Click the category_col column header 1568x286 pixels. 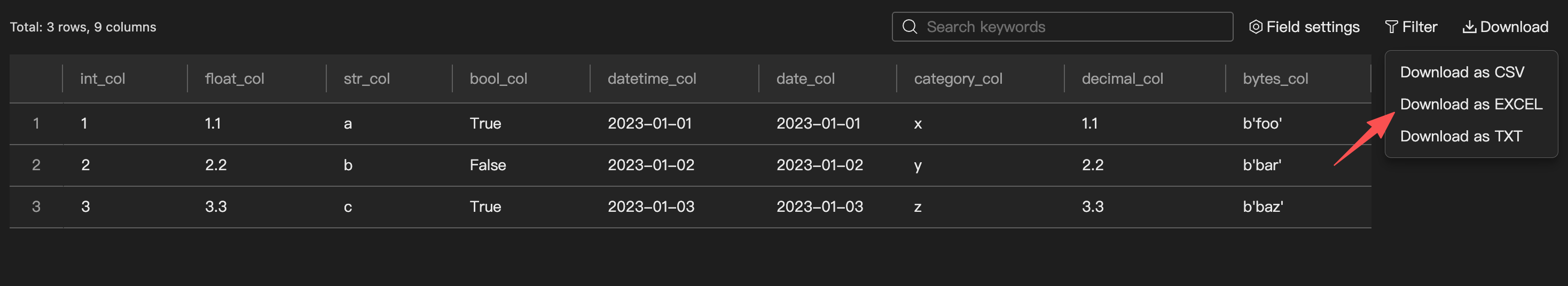click(x=958, y=78)
